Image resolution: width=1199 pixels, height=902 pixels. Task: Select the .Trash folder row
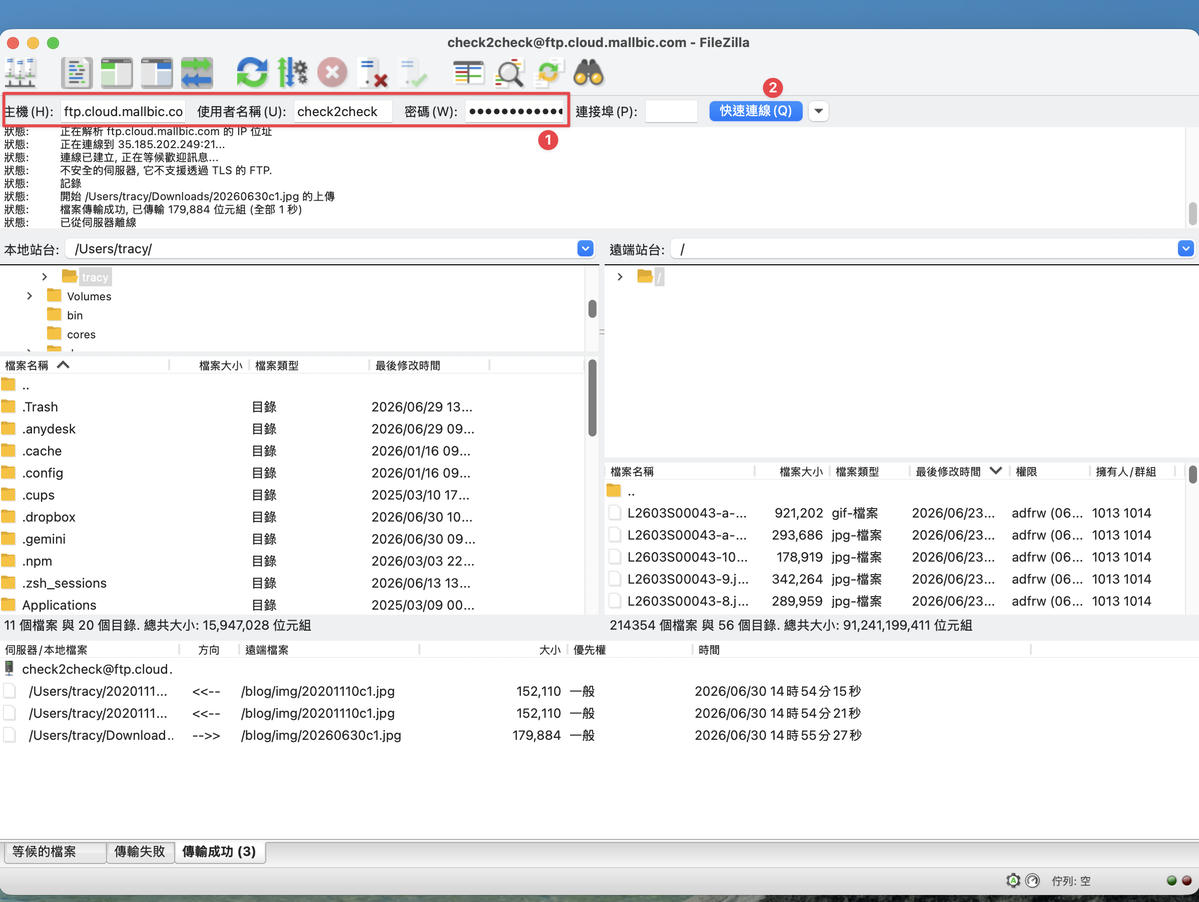[x=292, y=407]
